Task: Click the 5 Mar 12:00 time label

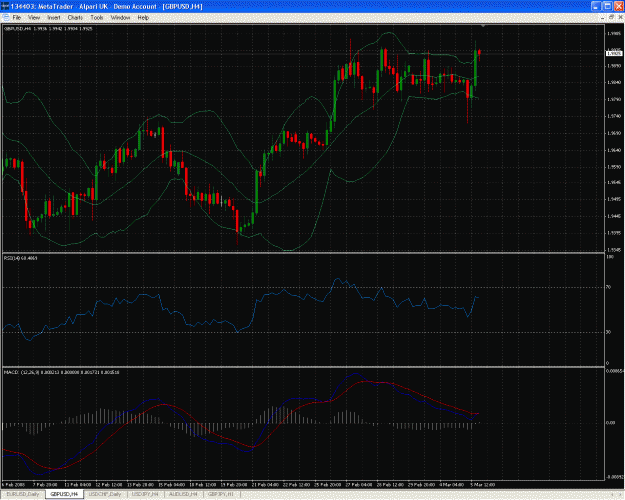Action: pos(483,485)
